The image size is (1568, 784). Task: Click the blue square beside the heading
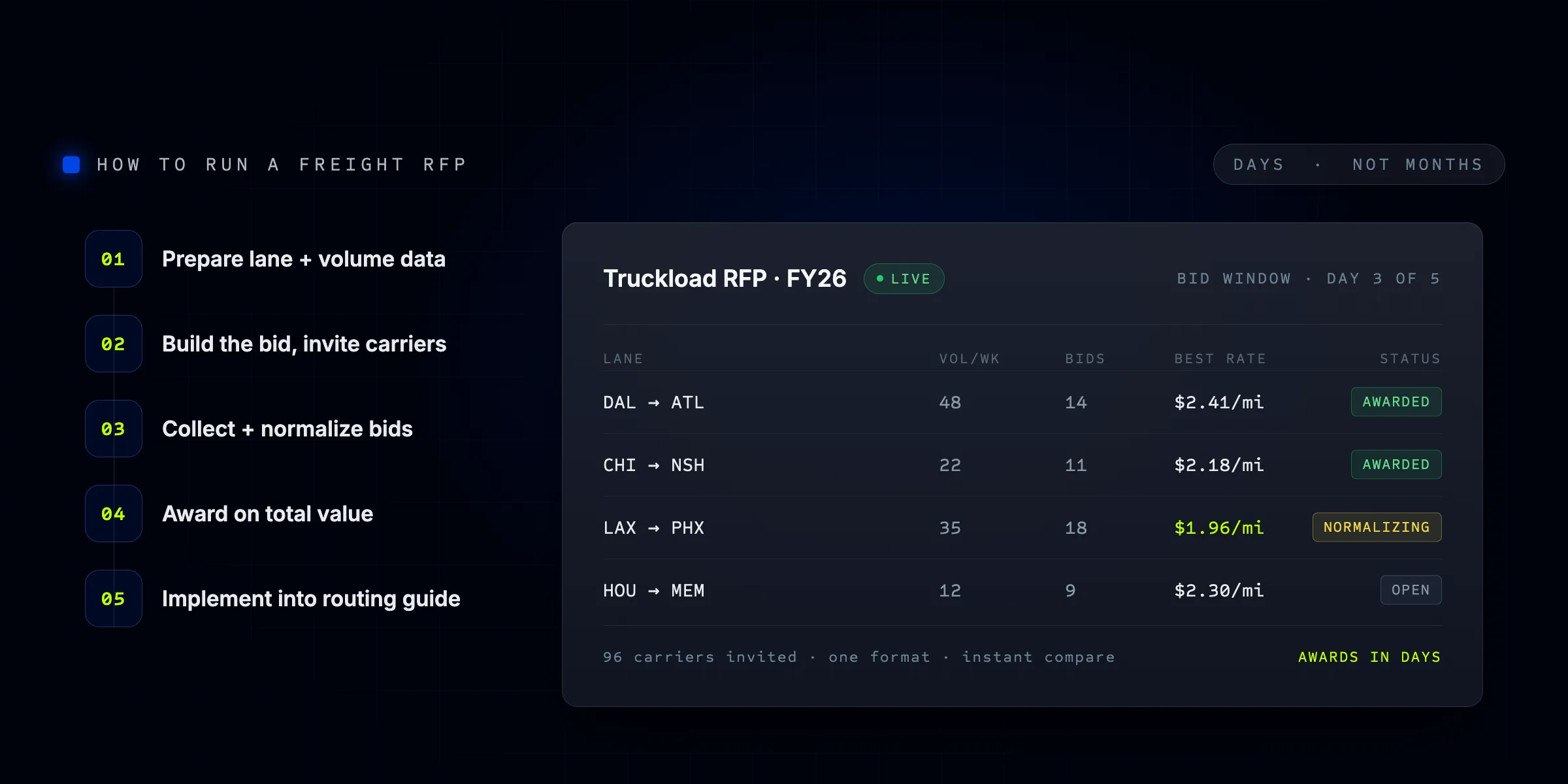pyautogui.click(x=71, y=165)
